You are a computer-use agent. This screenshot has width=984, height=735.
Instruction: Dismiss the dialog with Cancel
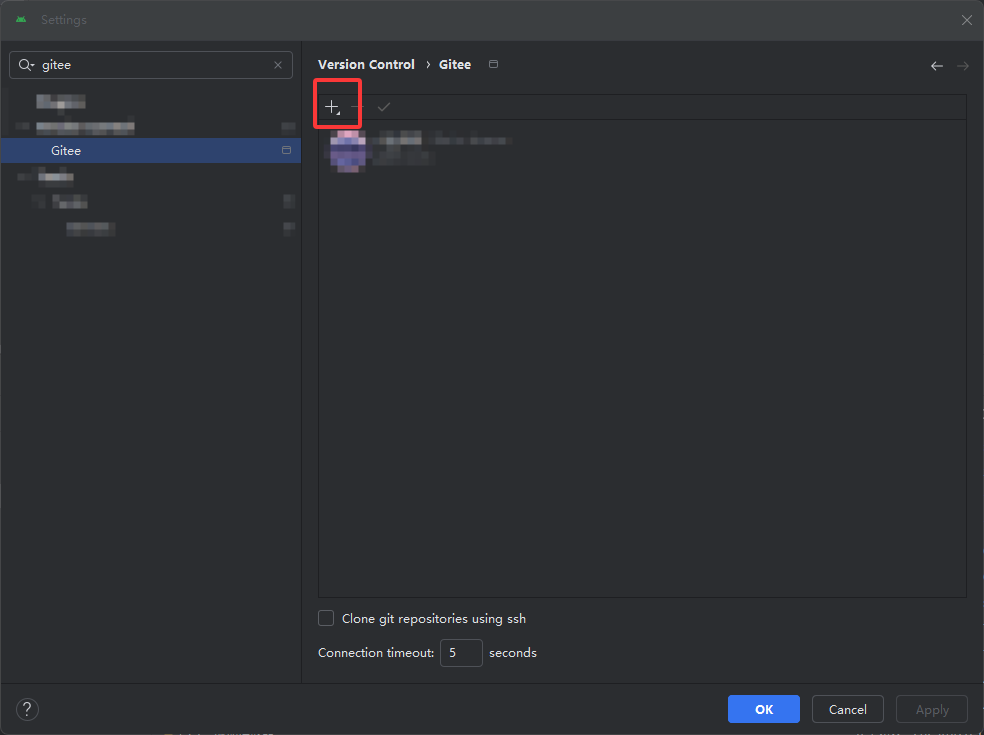847,709
